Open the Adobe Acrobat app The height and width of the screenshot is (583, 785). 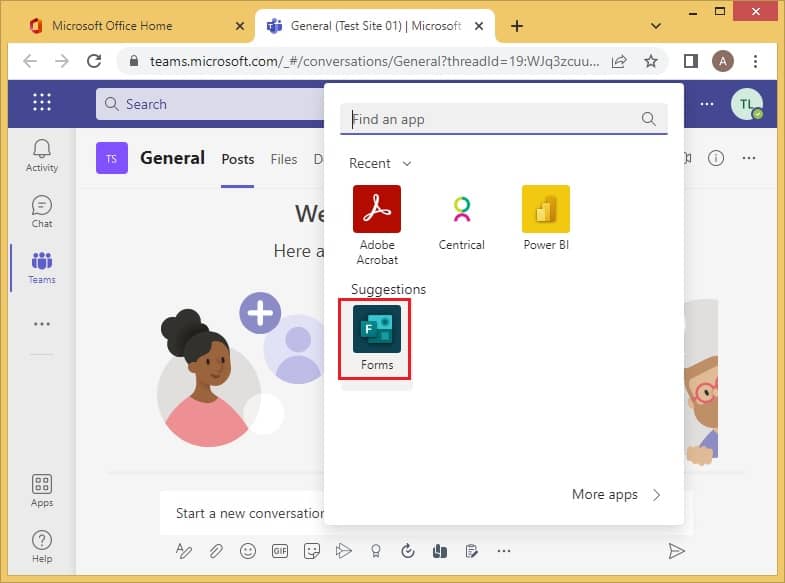(x=376, y=225)
